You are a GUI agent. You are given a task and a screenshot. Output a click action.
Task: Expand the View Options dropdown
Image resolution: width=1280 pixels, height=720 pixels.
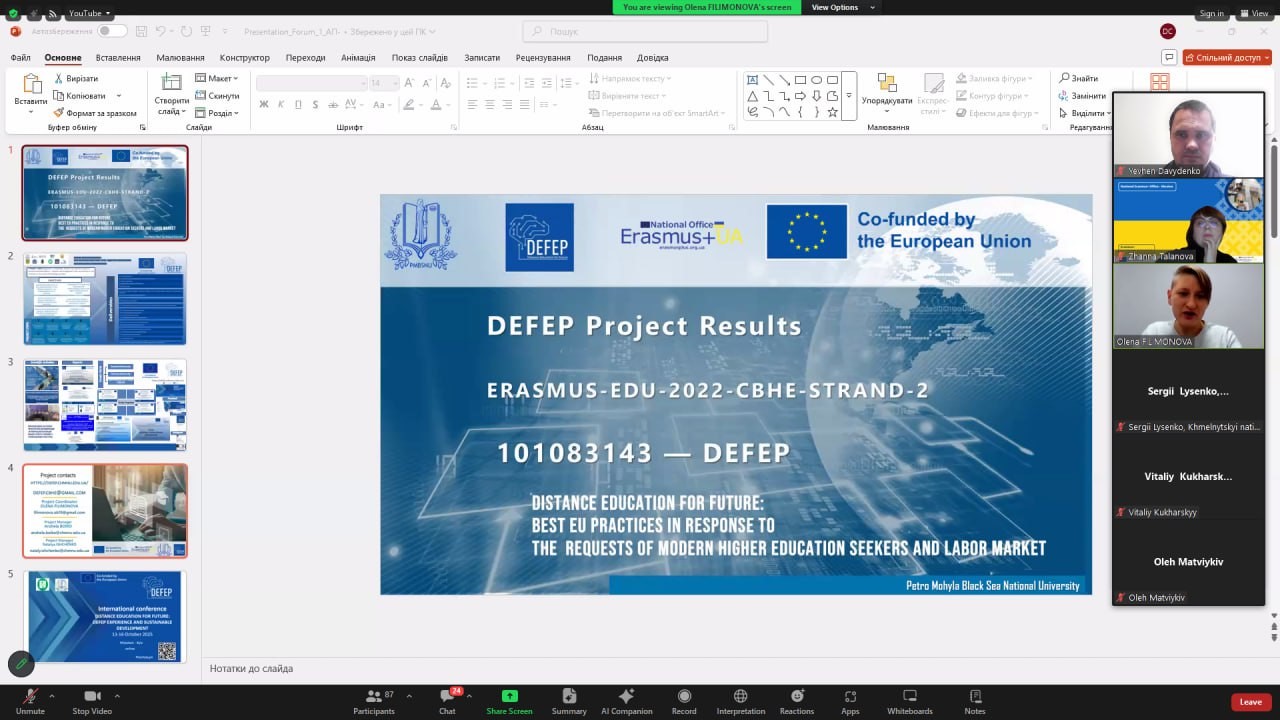[843, 7]
